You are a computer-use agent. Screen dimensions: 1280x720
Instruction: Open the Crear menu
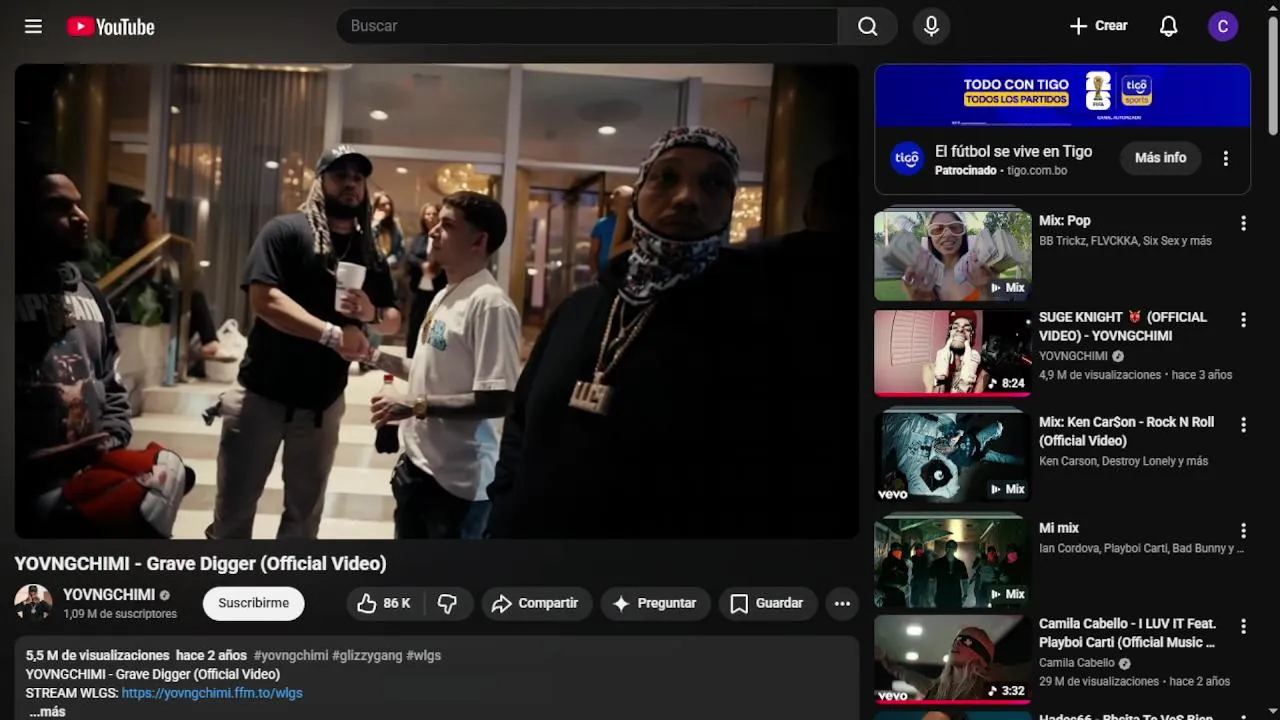coord(1098,26)
